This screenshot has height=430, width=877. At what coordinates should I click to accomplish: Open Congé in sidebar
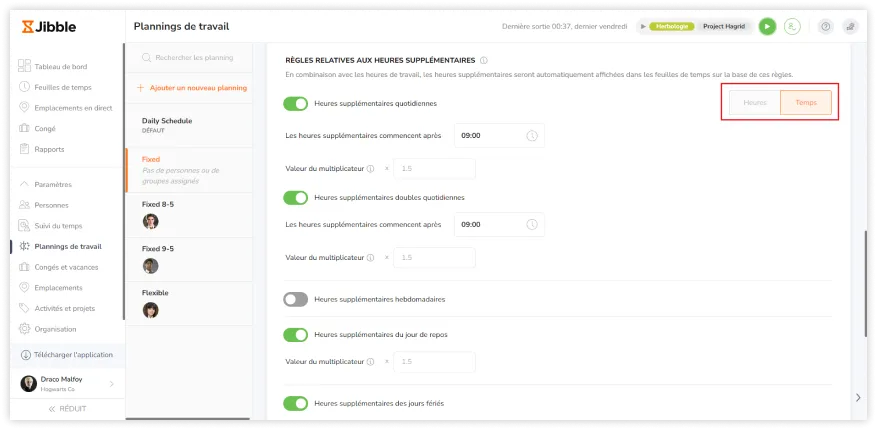pyautogui.click(x=45, y=129)
